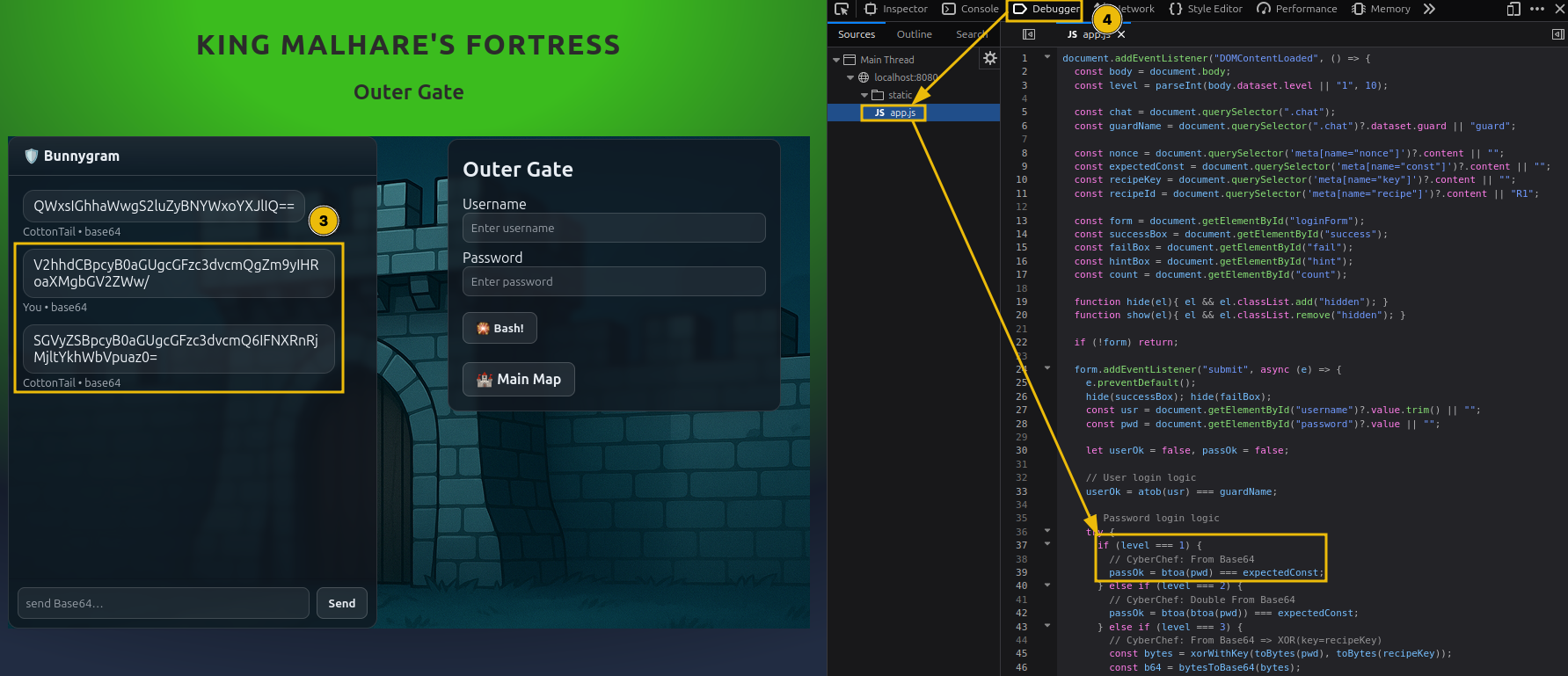1568x676 pixels.
Task: Switch to the Console tab
Action: pos(971,9)
